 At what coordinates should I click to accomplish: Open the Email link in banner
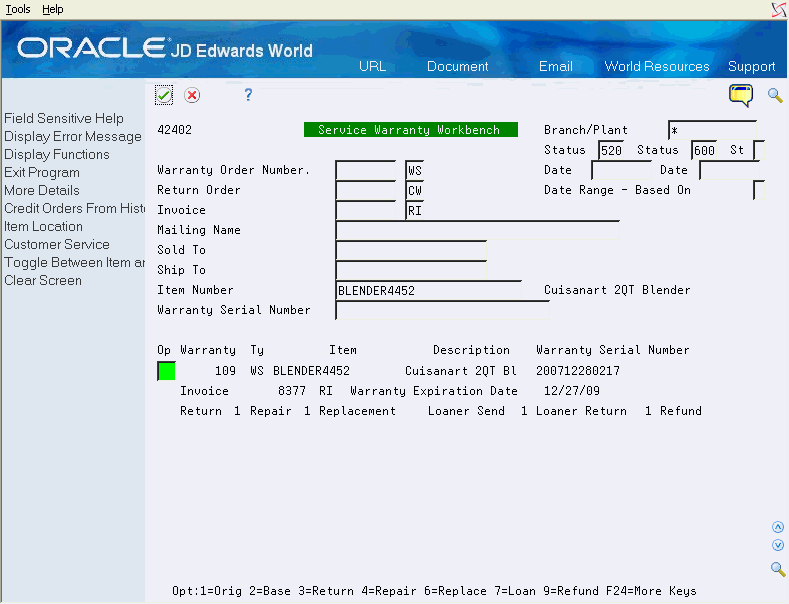[x=556, y=66]
